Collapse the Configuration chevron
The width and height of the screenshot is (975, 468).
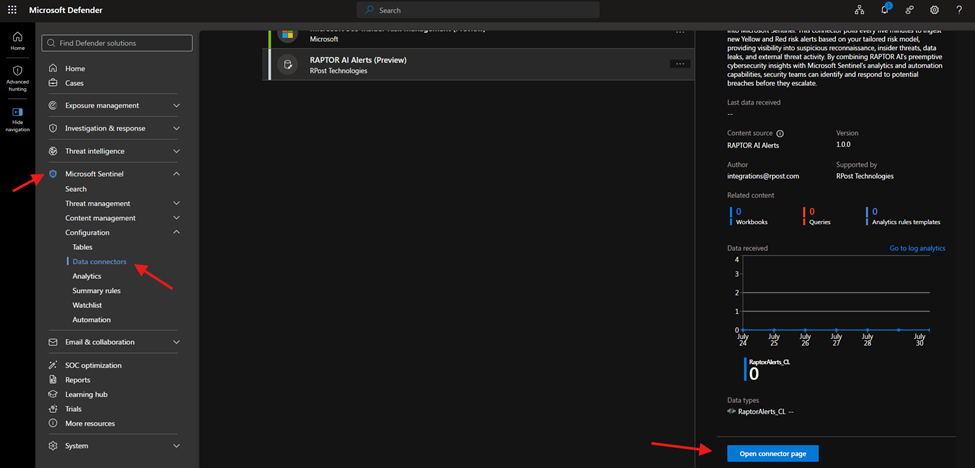coord(177,232)
